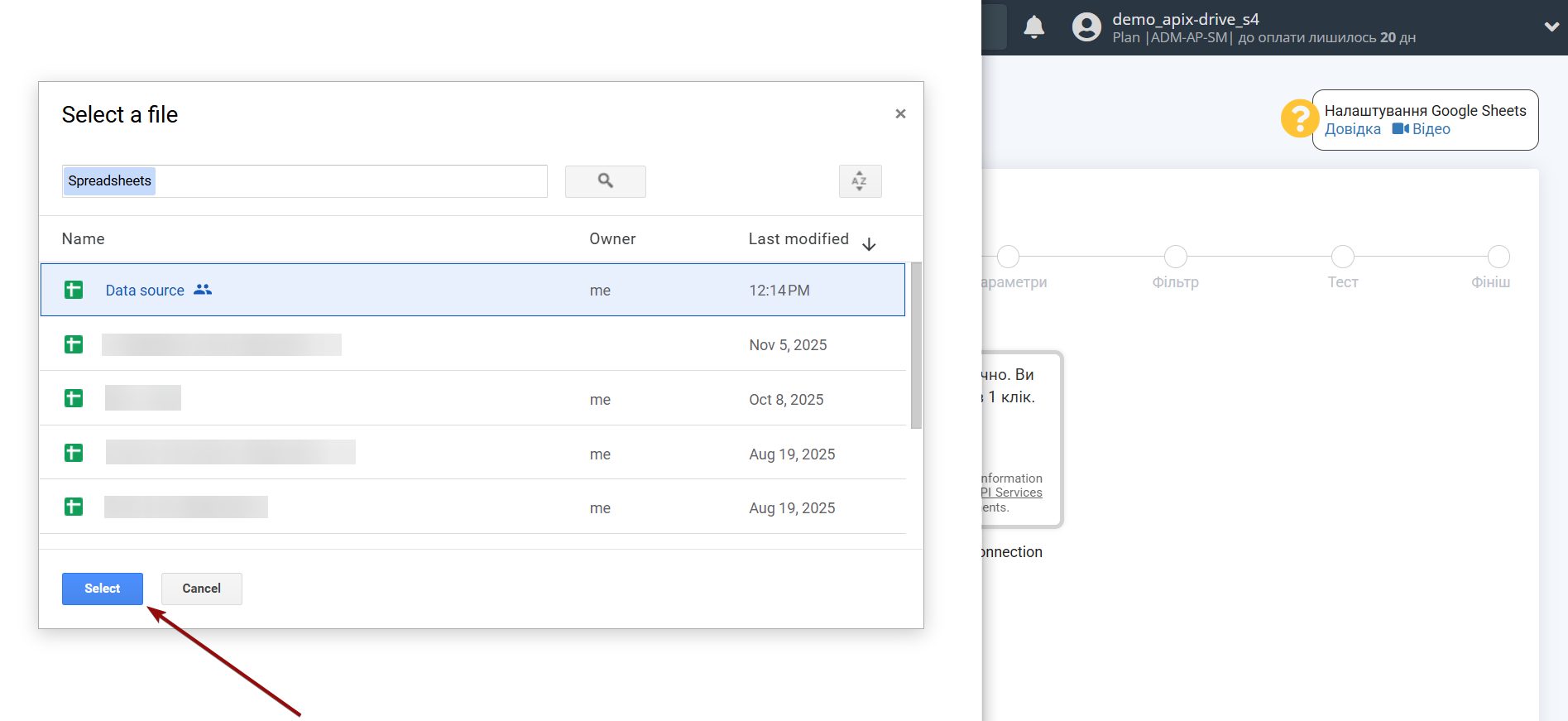Go to the Тест step circle
The height and width of the screenshot is (721, 1568).
pos(1343,257)
